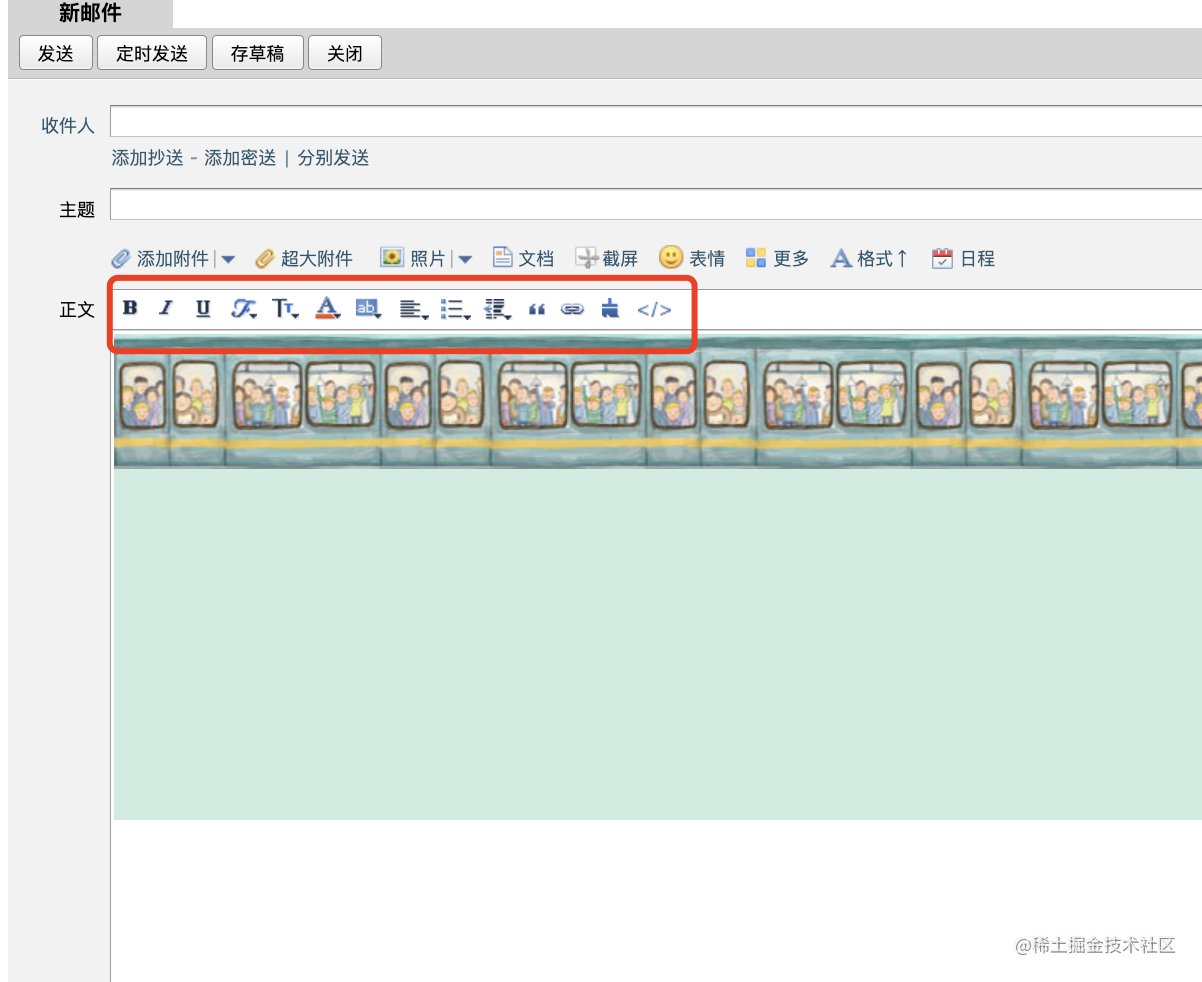
Task: Insert a blockquote
Action: (537, 309)
